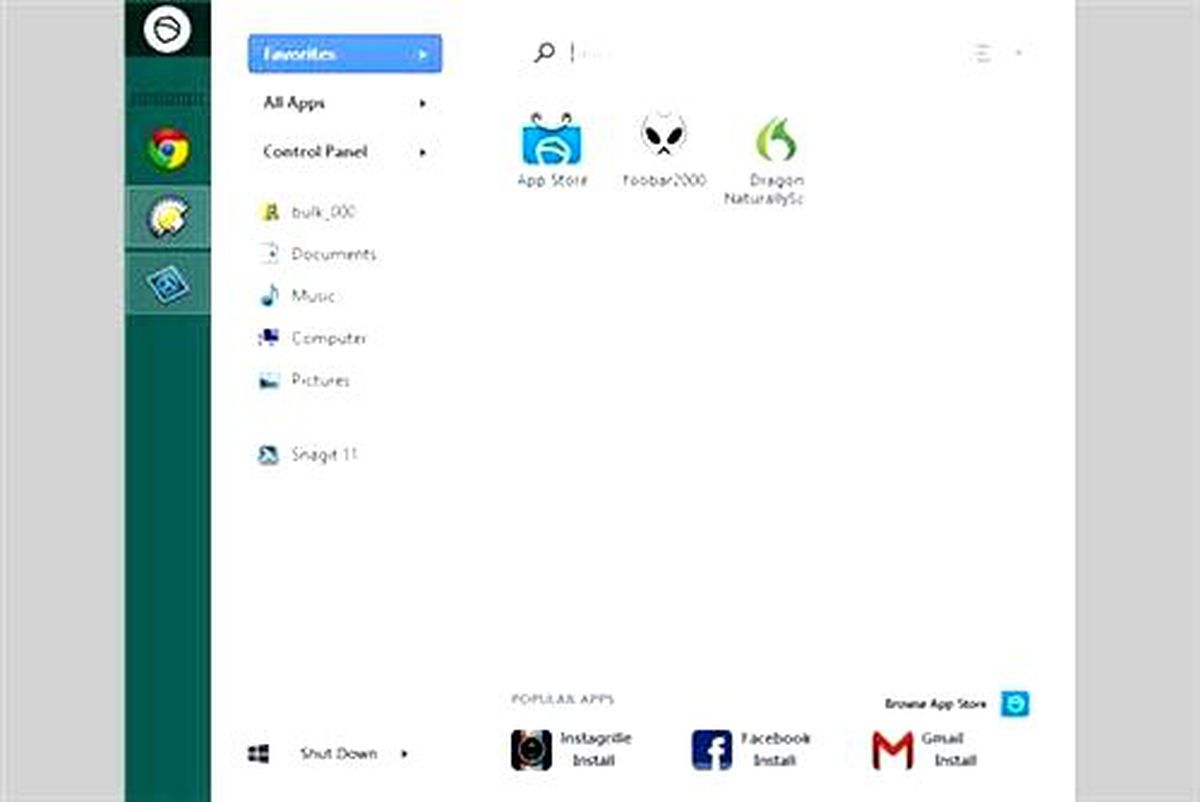Click the Windows logo beside Shut Down
This screenshot has height=802, width=1200.
click(258, 753)
